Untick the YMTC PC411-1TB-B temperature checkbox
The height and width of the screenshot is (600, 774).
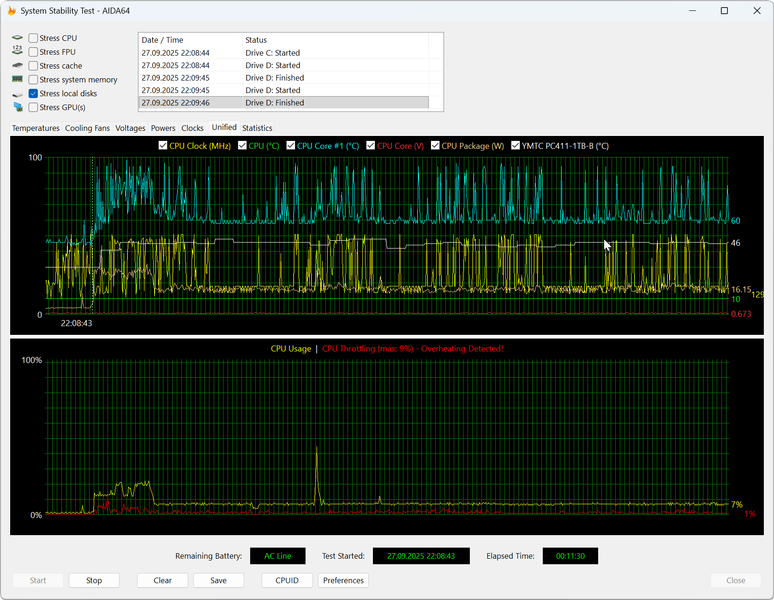(516, 146)
